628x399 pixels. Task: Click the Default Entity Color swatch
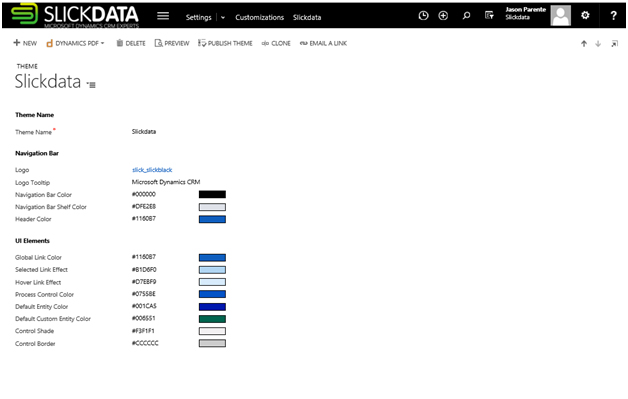pyautogui.click(x=212, y=306)
